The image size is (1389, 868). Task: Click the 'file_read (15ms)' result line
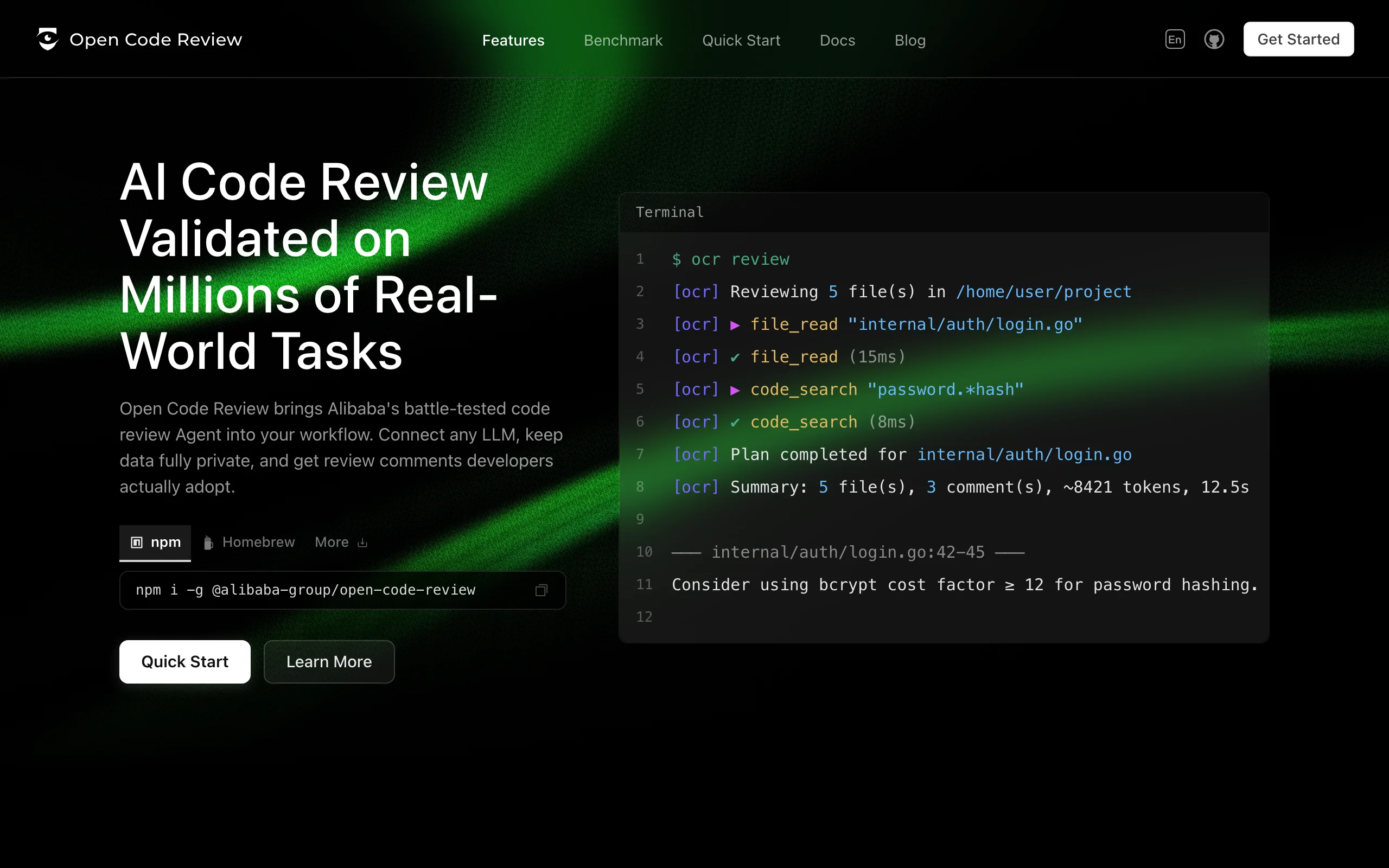(789, 357)
